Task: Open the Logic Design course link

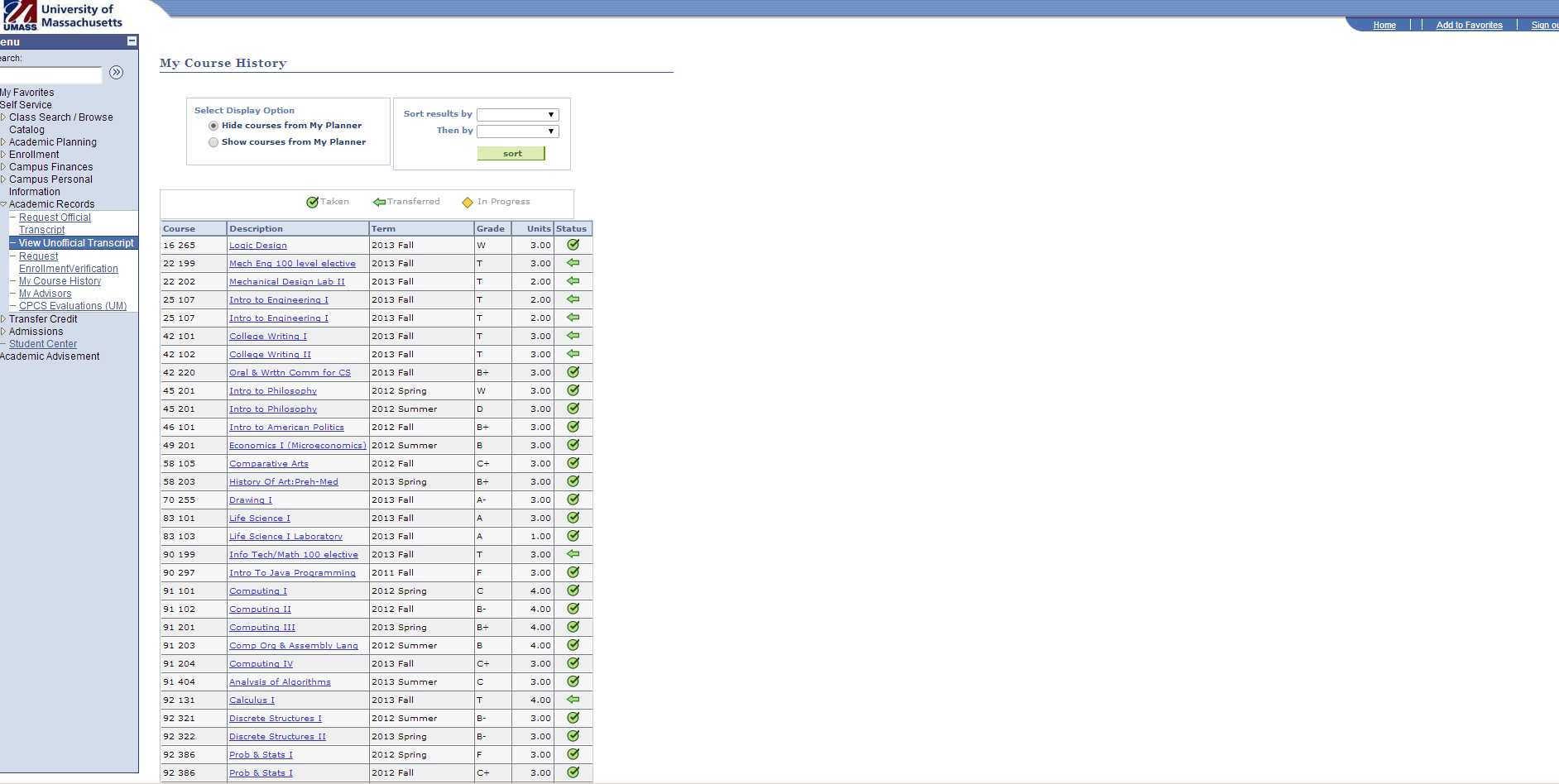Action: (258, 246)
